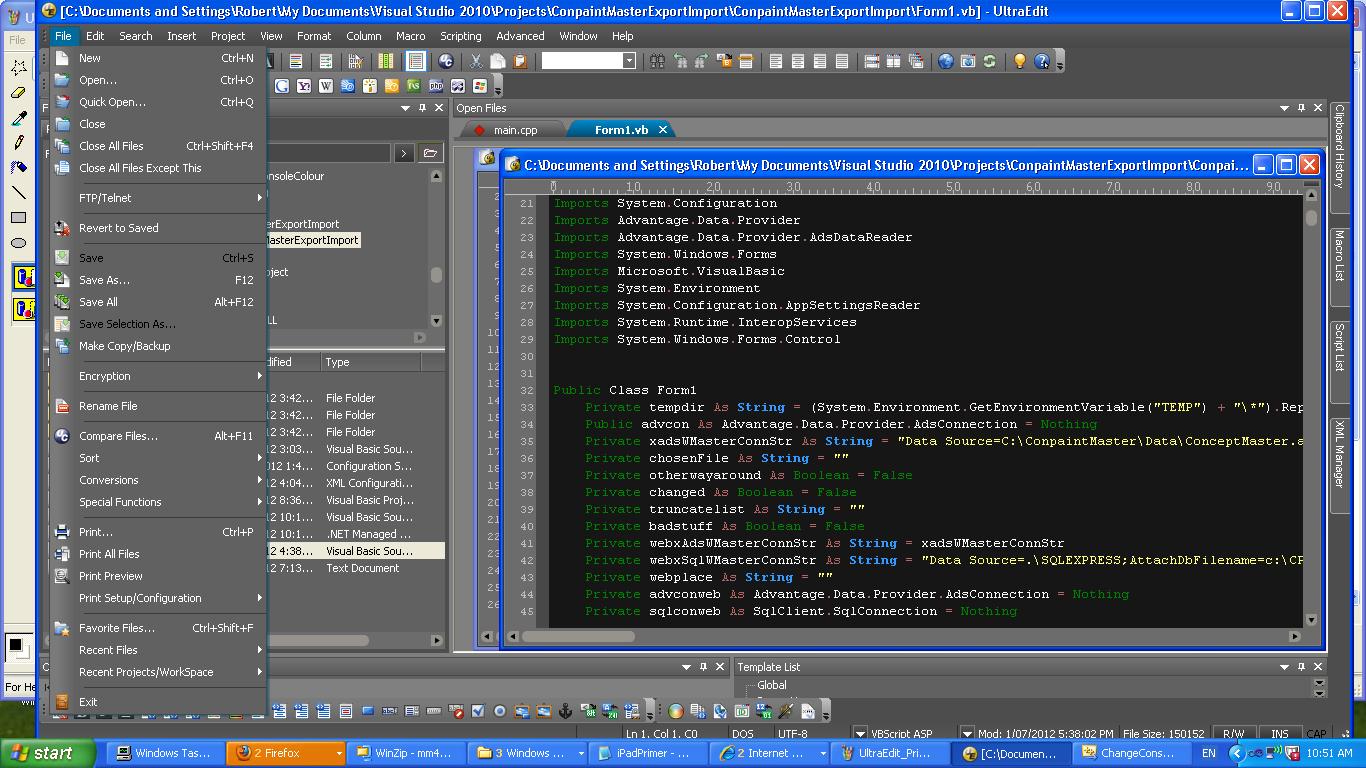Click the Wikipedia search toolbar icon
1366x768 pixels.
tap(326, 87)
